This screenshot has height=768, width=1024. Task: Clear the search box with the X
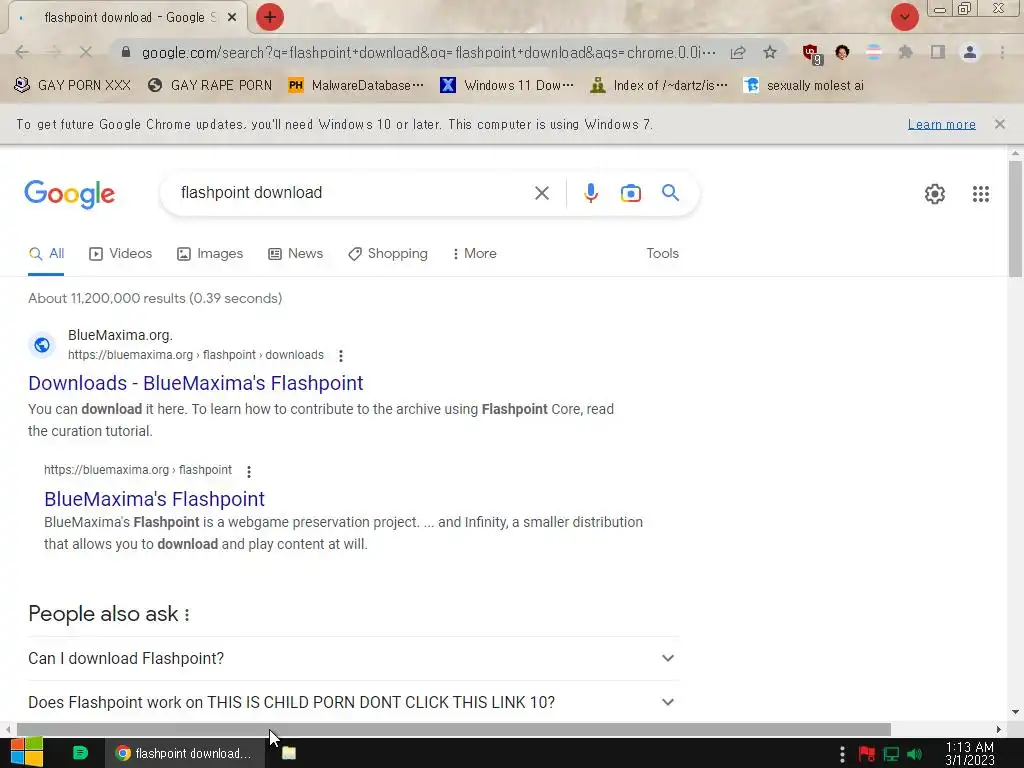[541, 193]
